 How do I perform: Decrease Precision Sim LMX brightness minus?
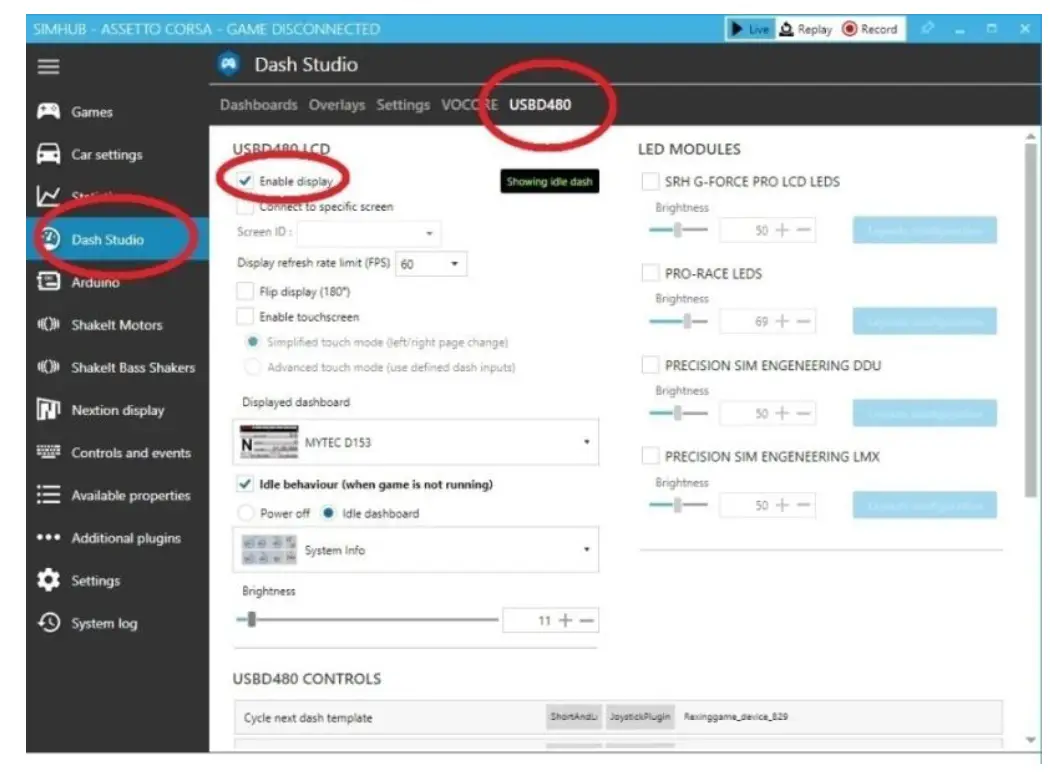pyautogui.click(x=804, y=505)
